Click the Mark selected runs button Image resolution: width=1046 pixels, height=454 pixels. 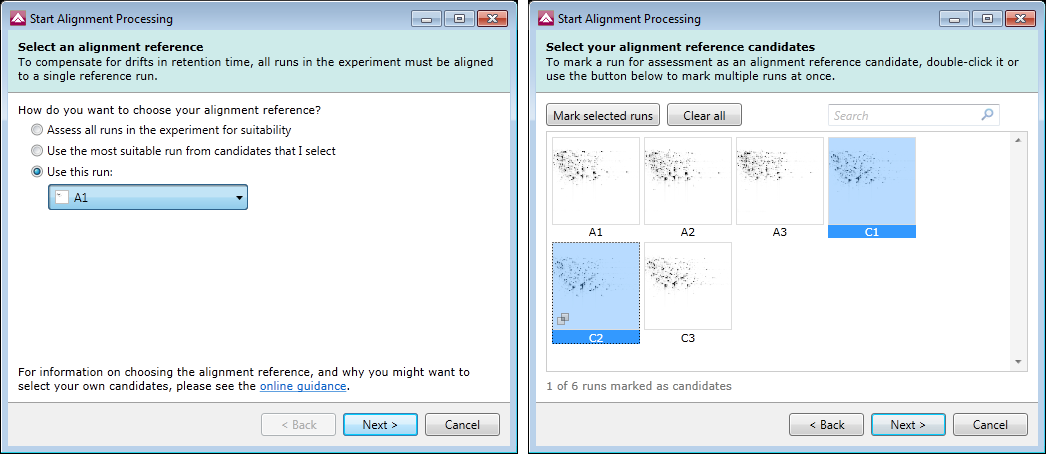[x=603, y=115]
